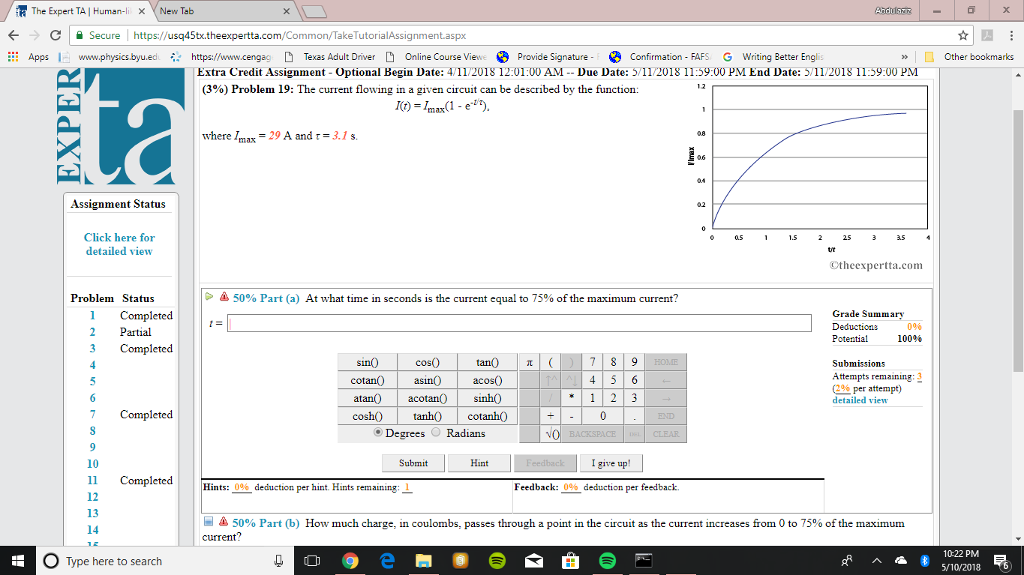This screenshot has width=1024, height=575.
Task: Click the Hint button
Action: tap(480, 463)
